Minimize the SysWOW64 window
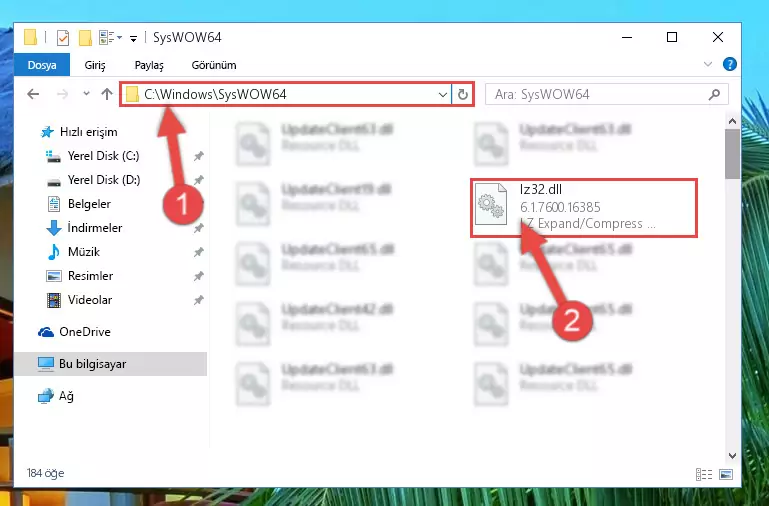769x506 pixels. [627, 37]
